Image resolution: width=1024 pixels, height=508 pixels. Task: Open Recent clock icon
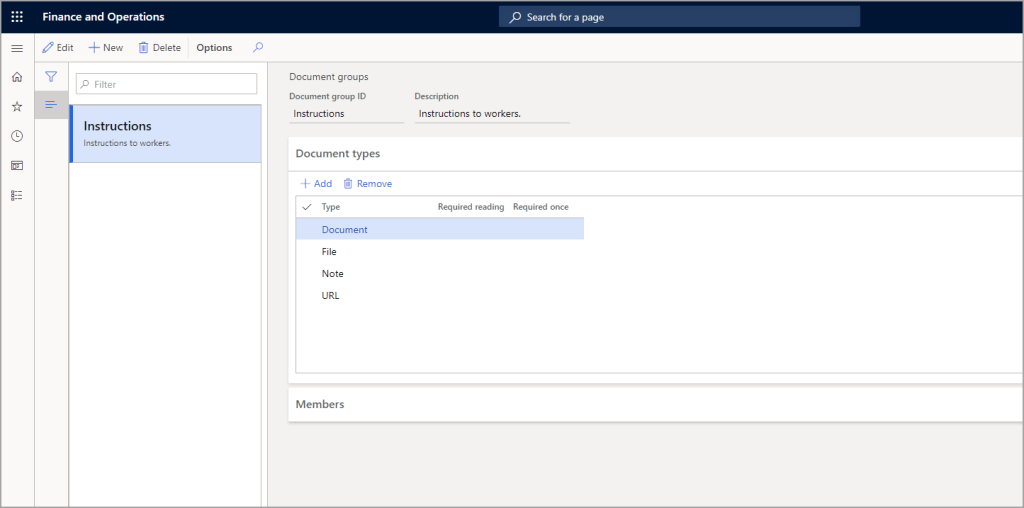click(17, 136)
